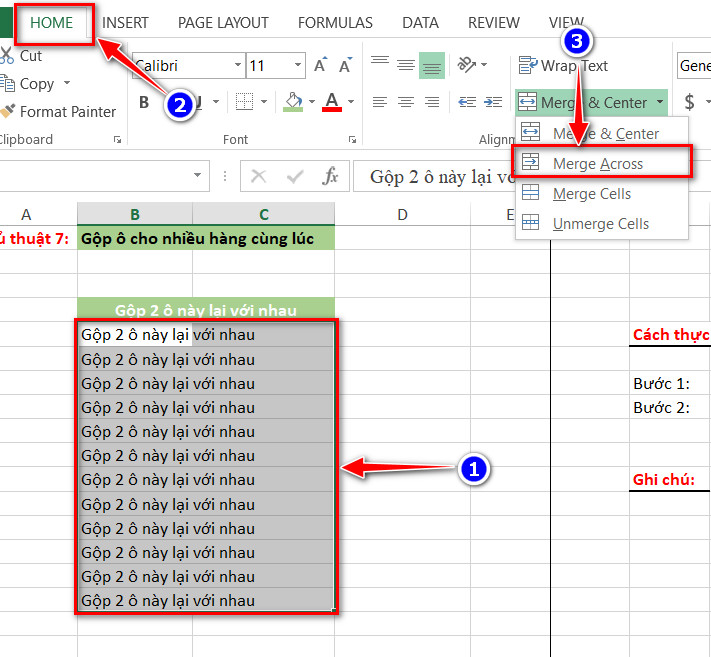Click the Insert Function fx icon

(x=330, y=176)
